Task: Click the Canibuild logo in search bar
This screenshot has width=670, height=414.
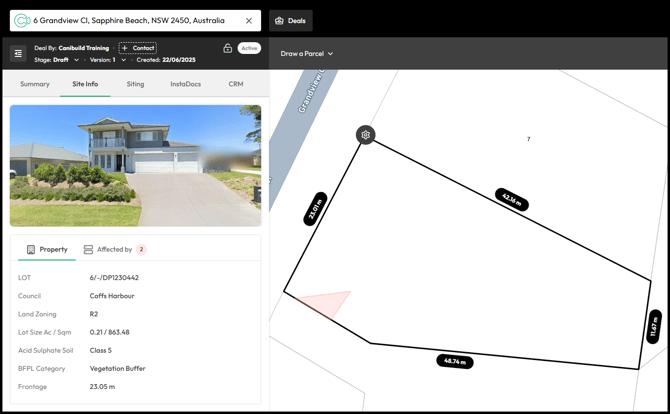Action: pos(21,20)
